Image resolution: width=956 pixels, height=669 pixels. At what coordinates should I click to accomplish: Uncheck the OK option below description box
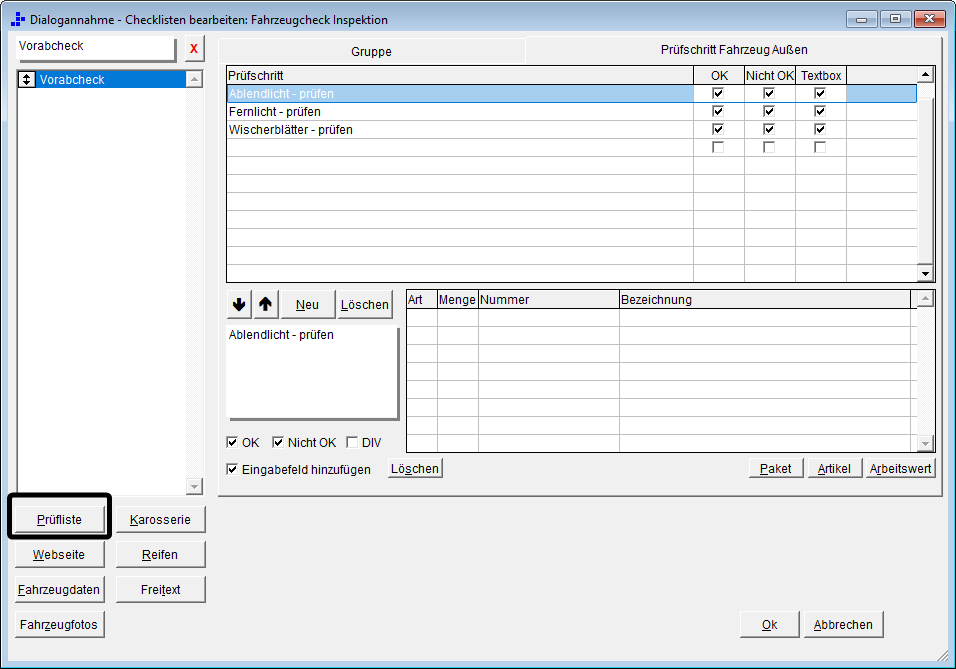coord(232,442)
